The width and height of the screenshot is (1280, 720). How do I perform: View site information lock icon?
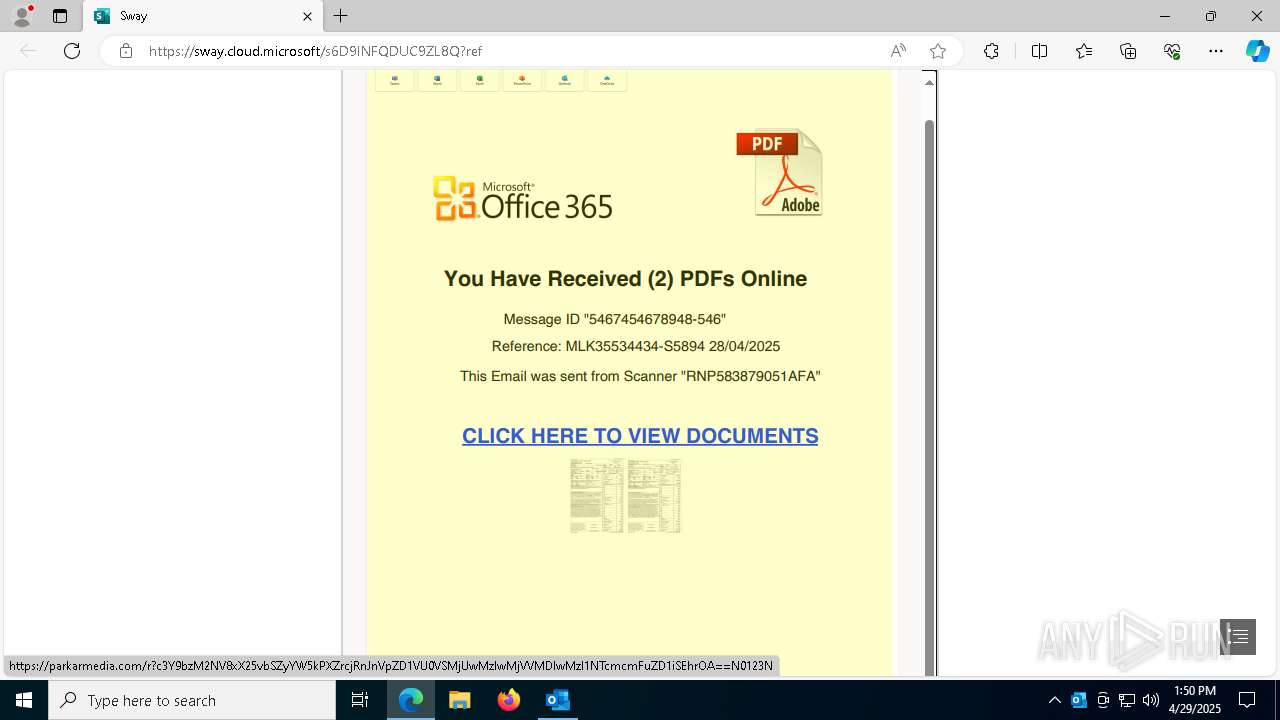point(126,51)
